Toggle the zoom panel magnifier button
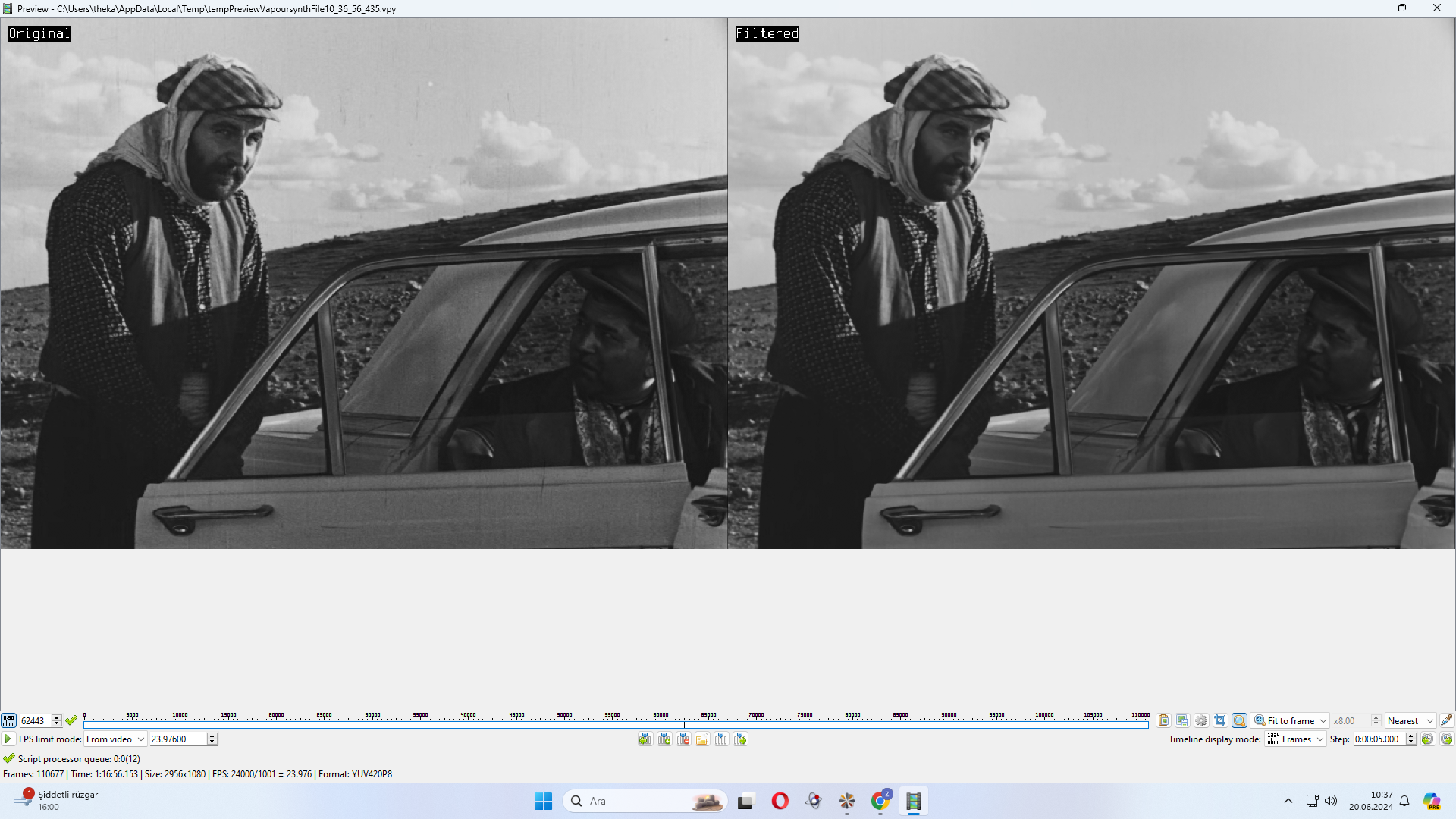1456x819 pixels. coord(1239,721)
